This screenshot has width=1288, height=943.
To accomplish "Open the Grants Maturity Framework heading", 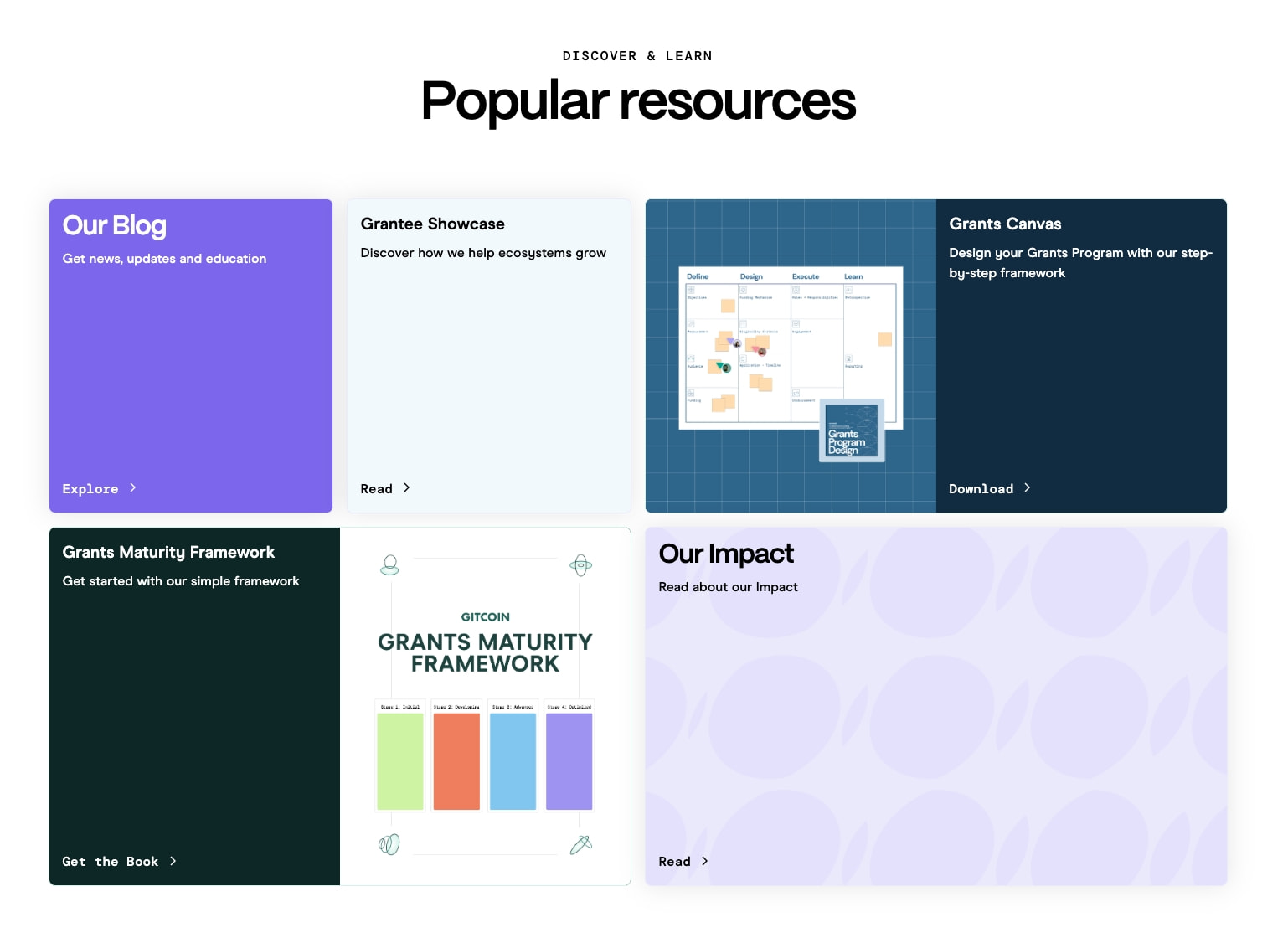I will pyautogui.click(x=168, y=553).
